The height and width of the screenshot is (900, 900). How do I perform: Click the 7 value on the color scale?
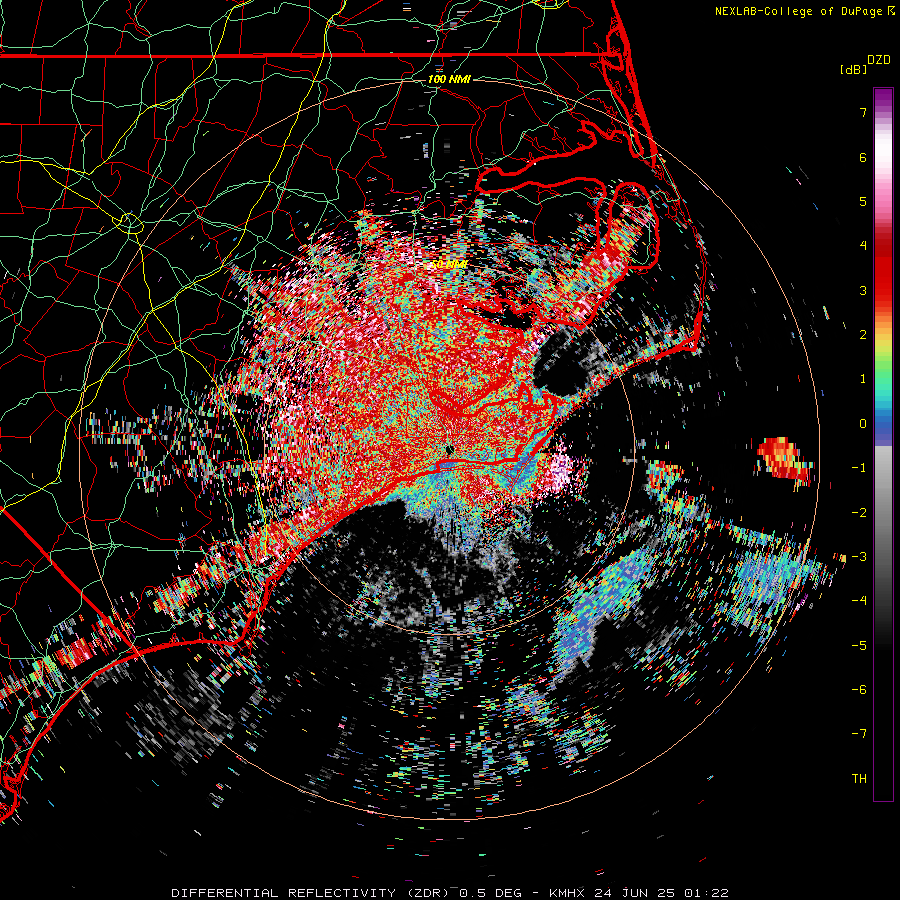click(863, 112)
